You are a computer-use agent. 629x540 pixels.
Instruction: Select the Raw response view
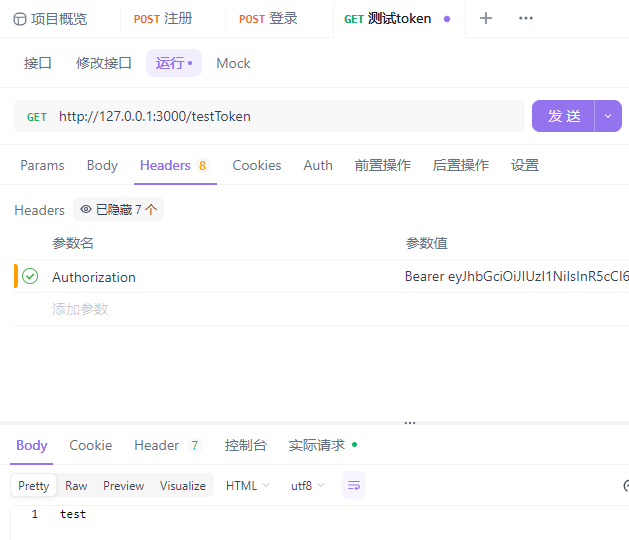coord(76,485)
